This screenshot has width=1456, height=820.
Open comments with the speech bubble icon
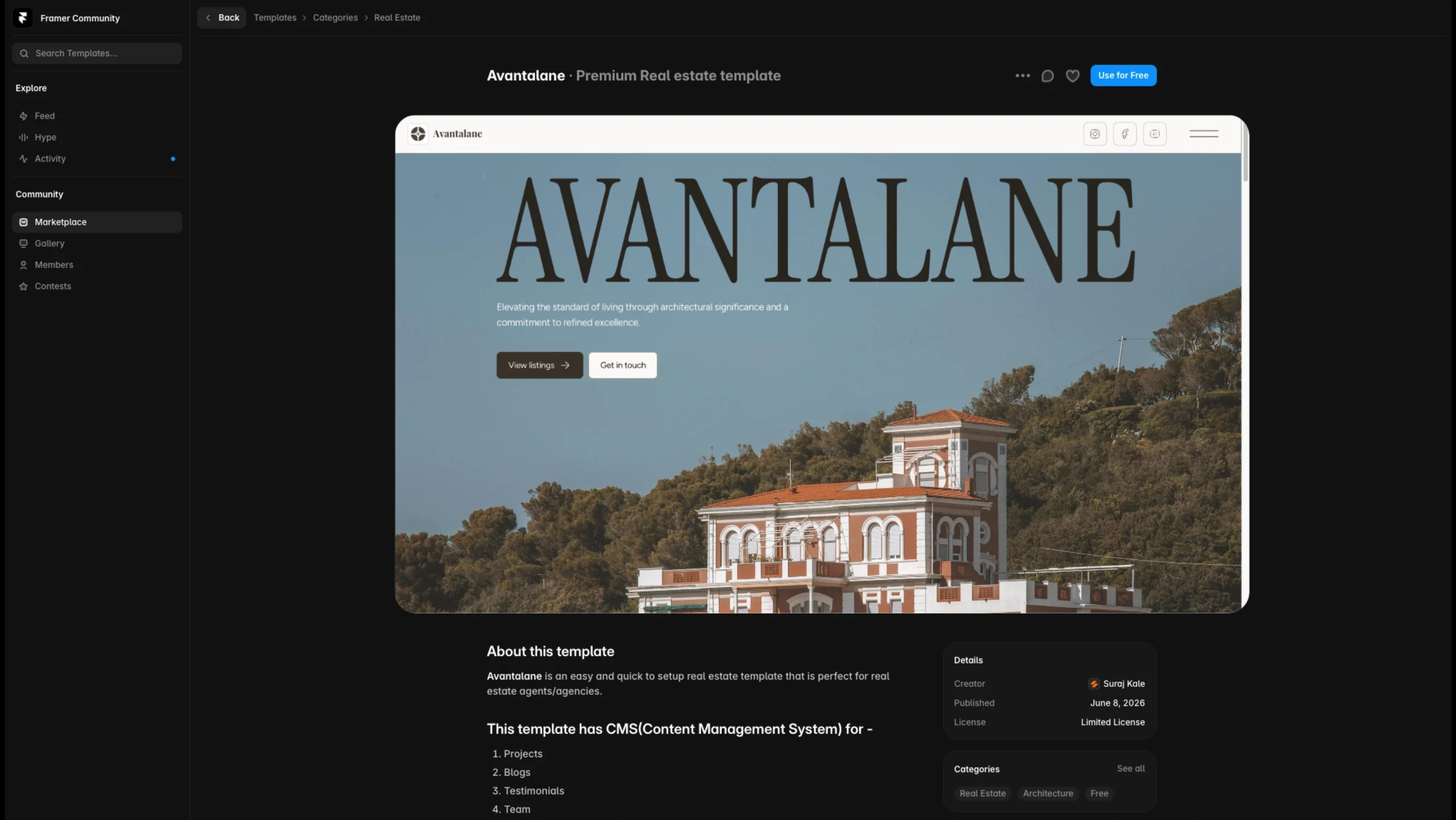pyautogui.click(x=1047, y=76)
